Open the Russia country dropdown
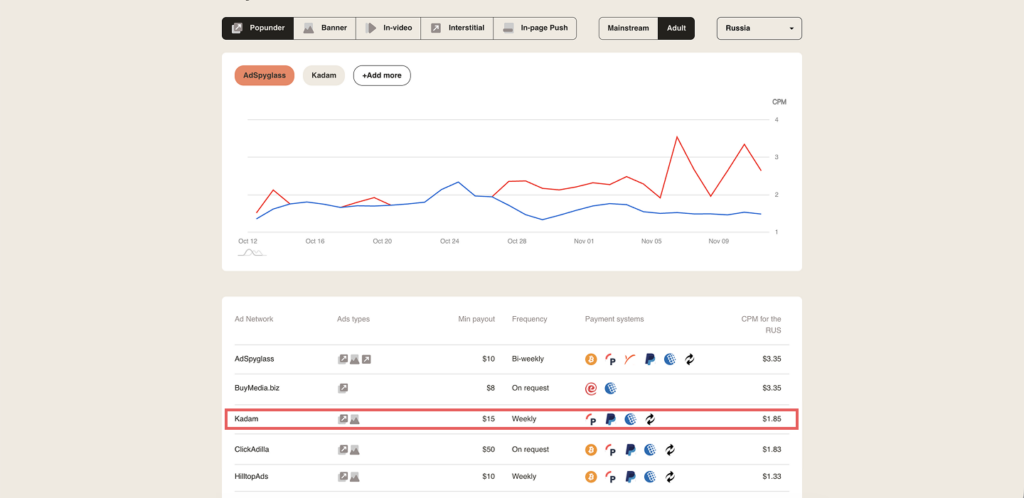The width and height of the screenshot is (1024, 498). [759, 28]
